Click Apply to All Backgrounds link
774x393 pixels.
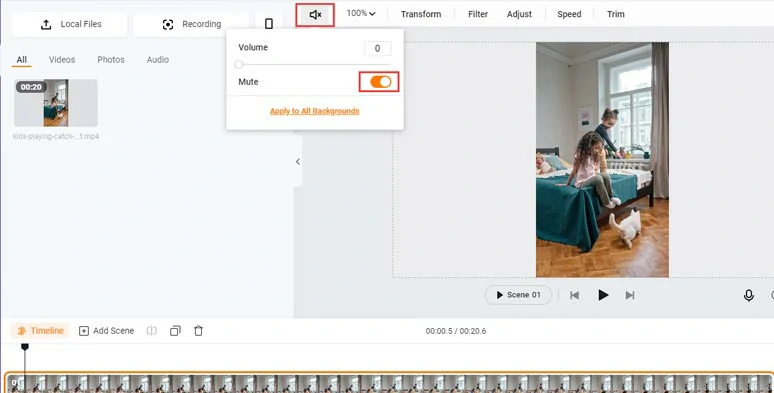(x=314, y=111)
